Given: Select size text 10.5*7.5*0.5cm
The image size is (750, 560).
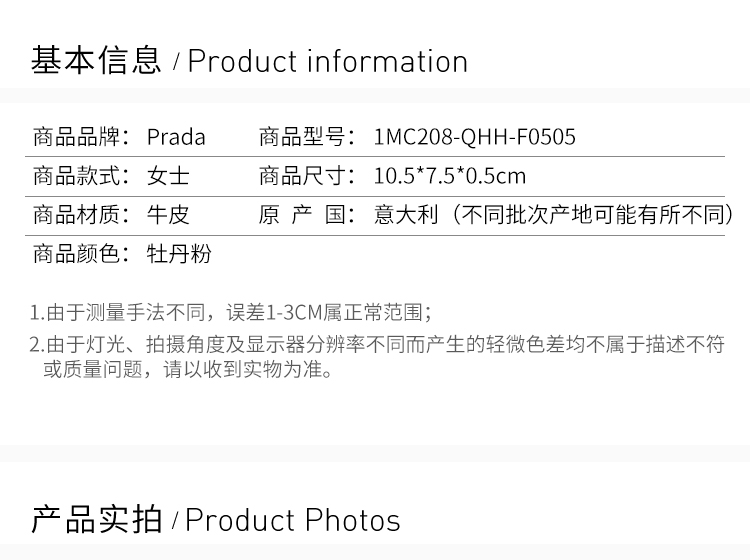Looking at the screenshot, I should pyautogui.click(x=450, y=176).
